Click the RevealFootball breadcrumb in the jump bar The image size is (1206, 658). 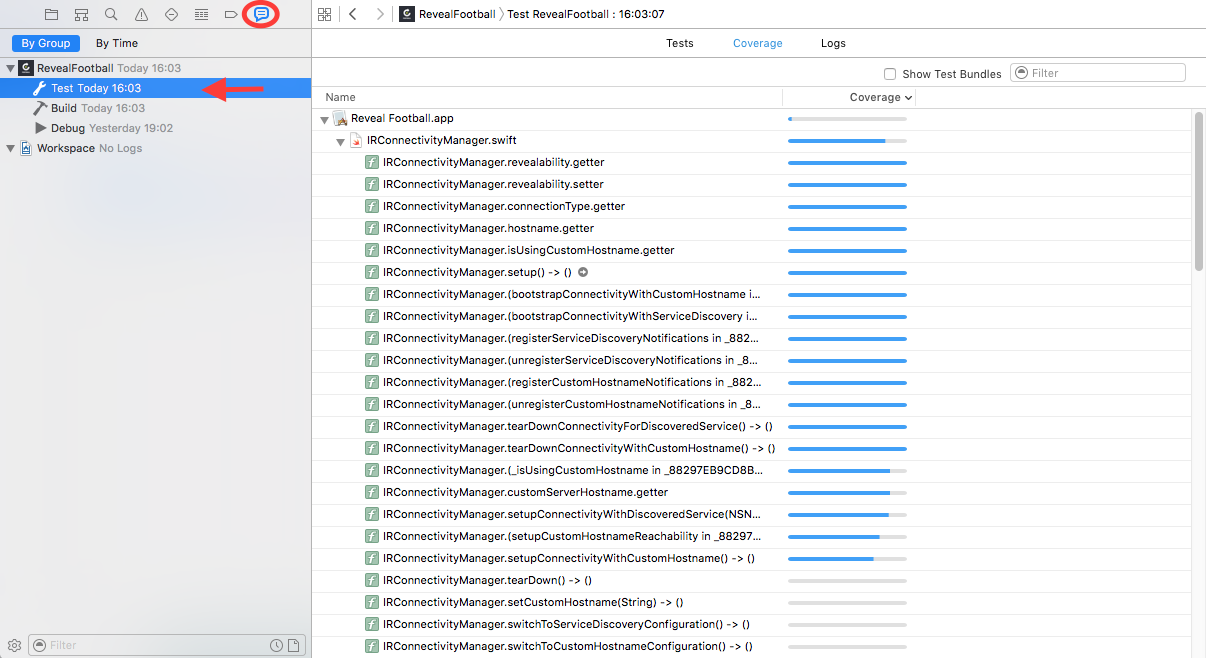click(x=457, y=14)
